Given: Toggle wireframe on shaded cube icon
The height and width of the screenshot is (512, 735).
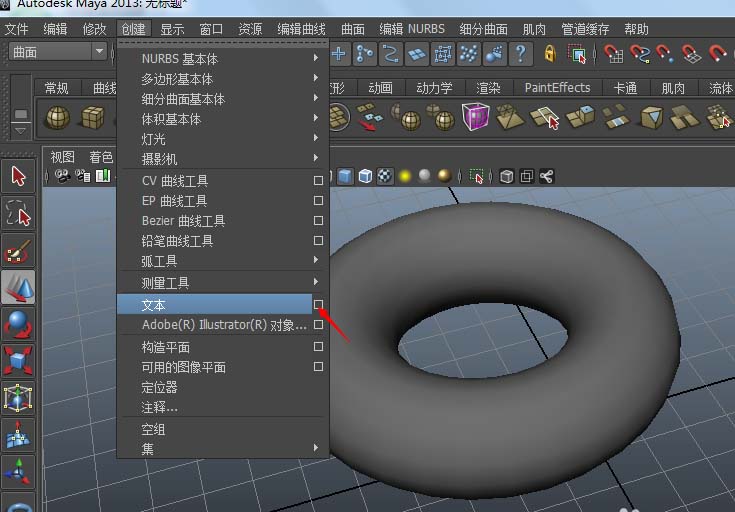Looking at the screenshot, I should point(365,176).
